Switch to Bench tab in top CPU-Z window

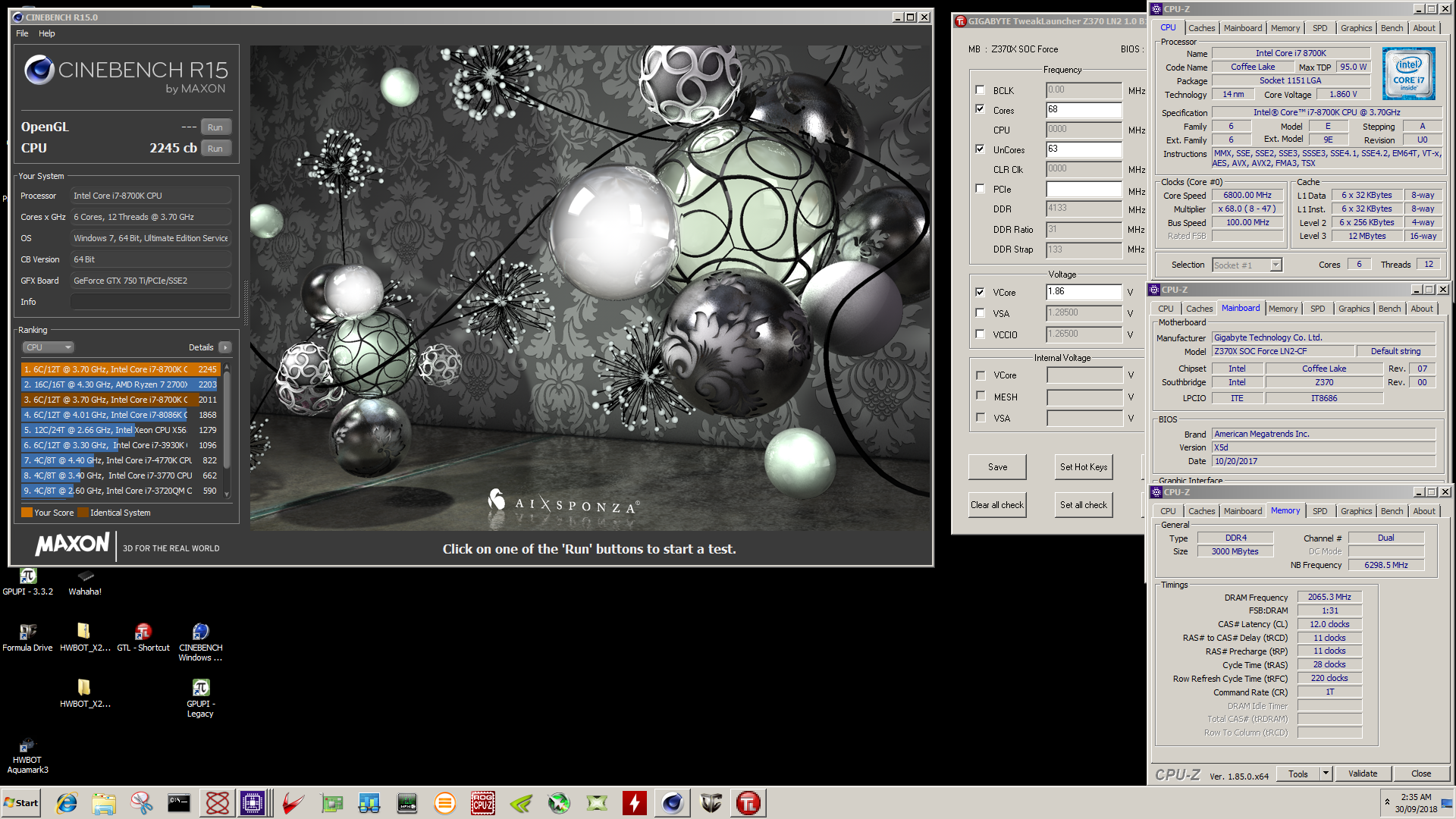[x=1392, y=28]
